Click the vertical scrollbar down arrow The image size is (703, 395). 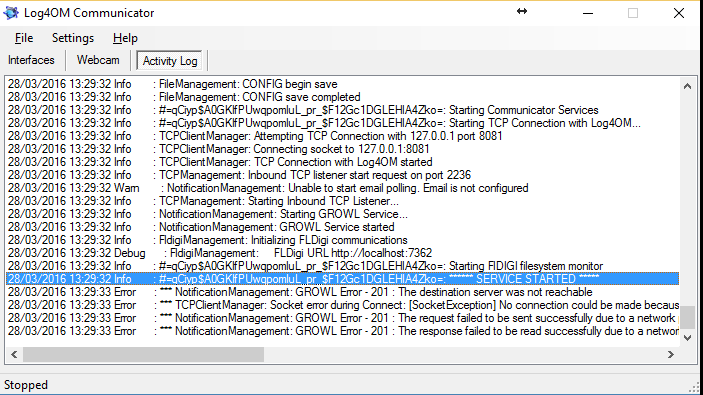(x=687, y=338)
